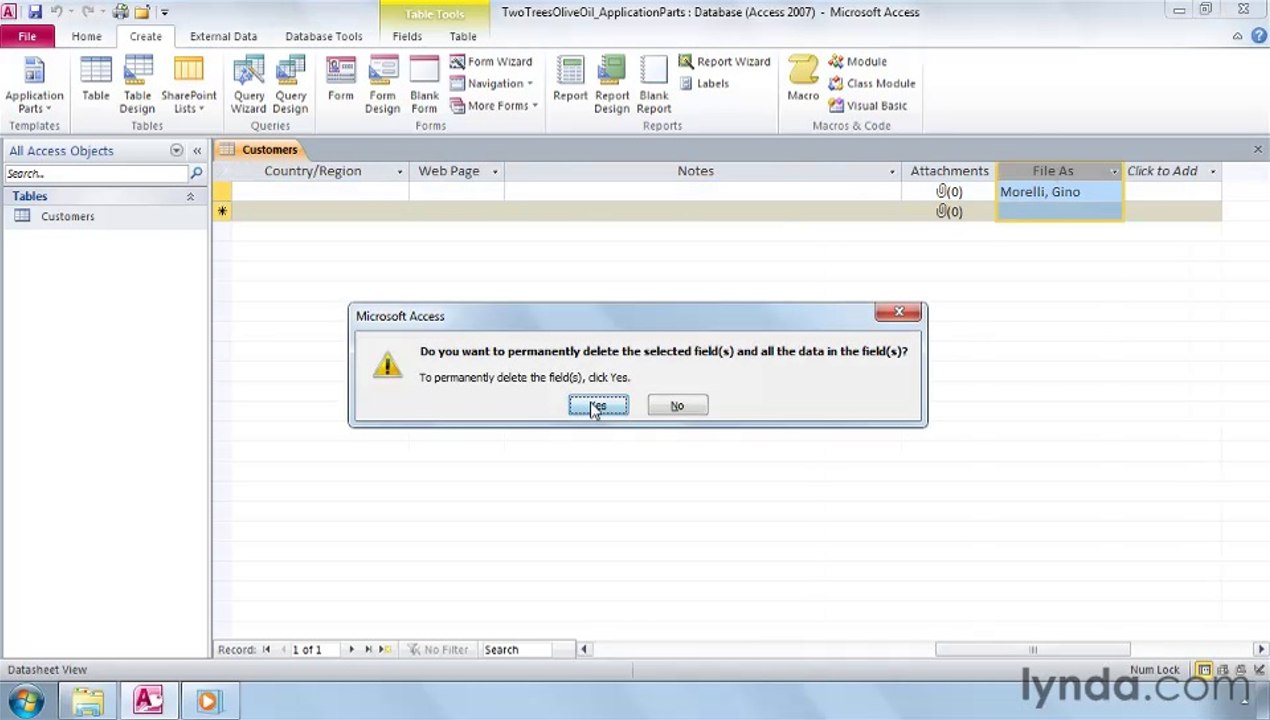The image size is (1270, 720).
Task: Open Query Design
Action: pyautogui.click(x=290, y=86)
